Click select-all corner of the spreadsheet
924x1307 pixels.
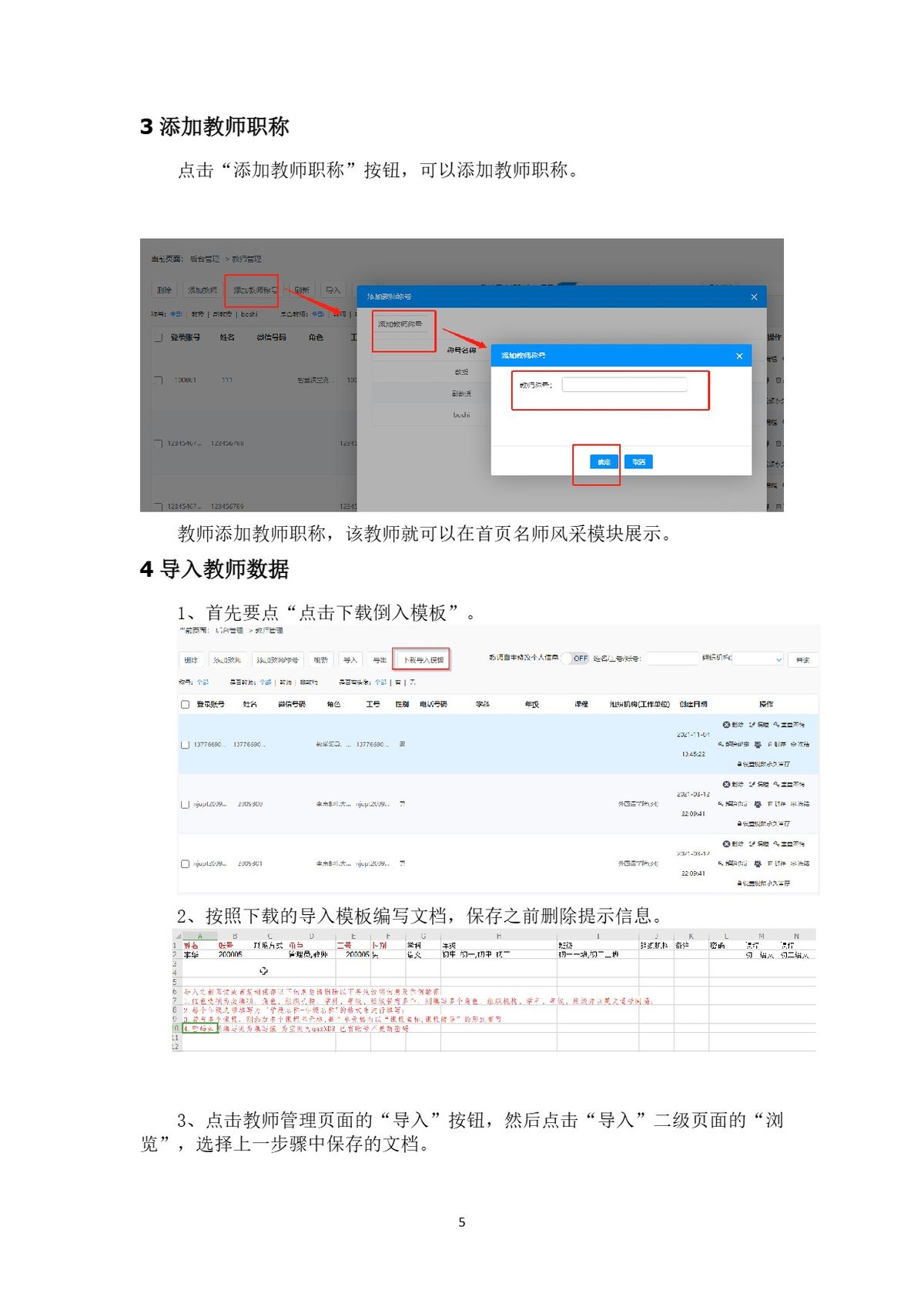[x=178, y=937]
